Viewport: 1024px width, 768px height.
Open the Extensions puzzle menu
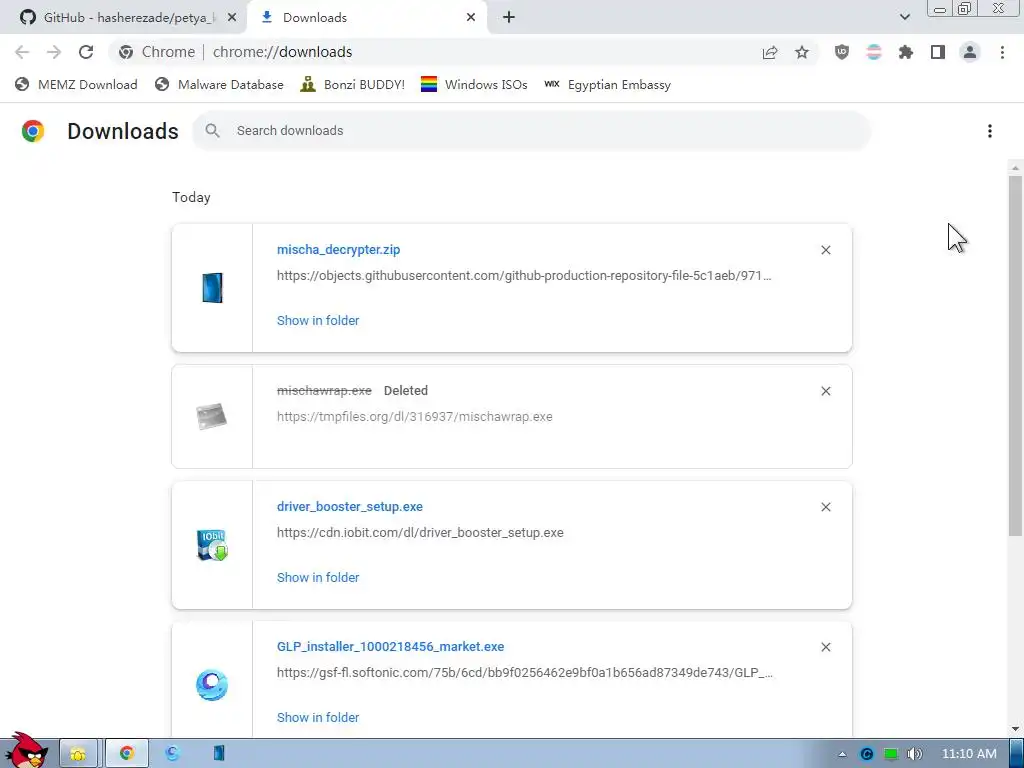906,52
